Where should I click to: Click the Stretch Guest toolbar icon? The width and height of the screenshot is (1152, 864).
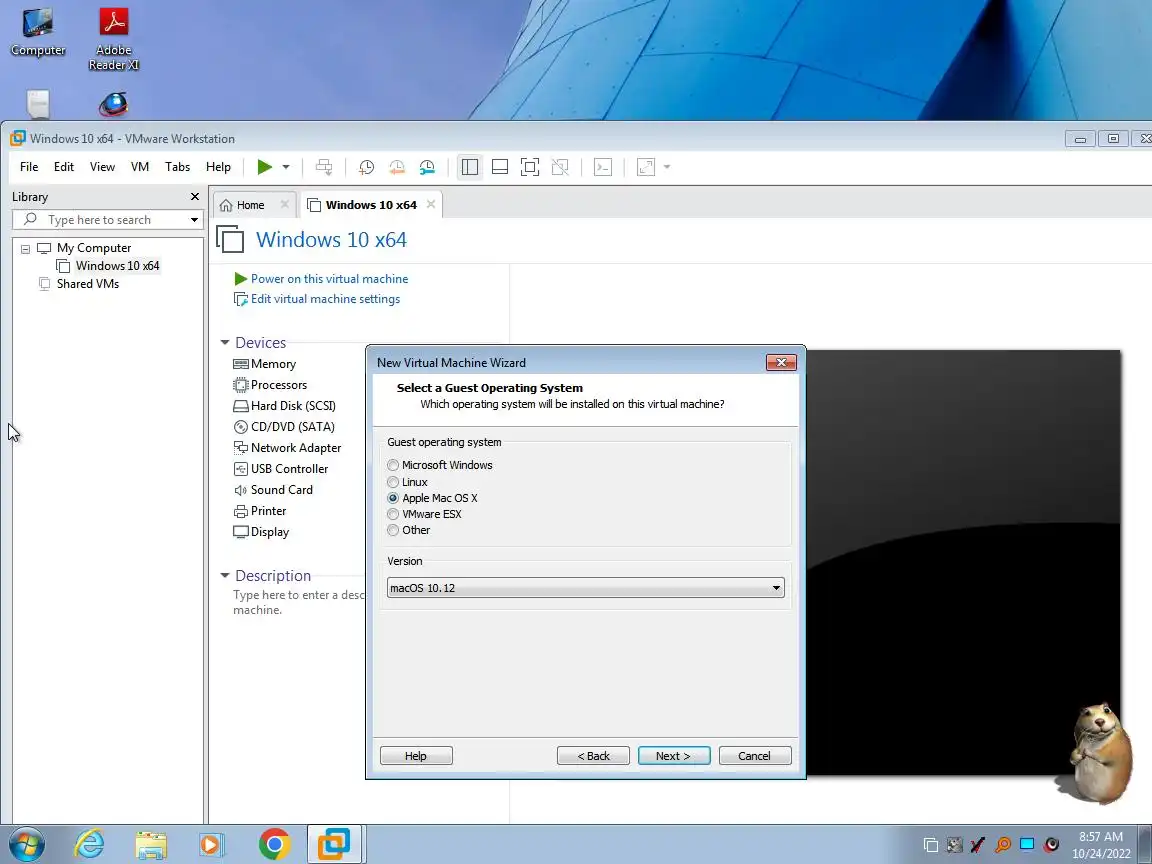coord(646,167)
